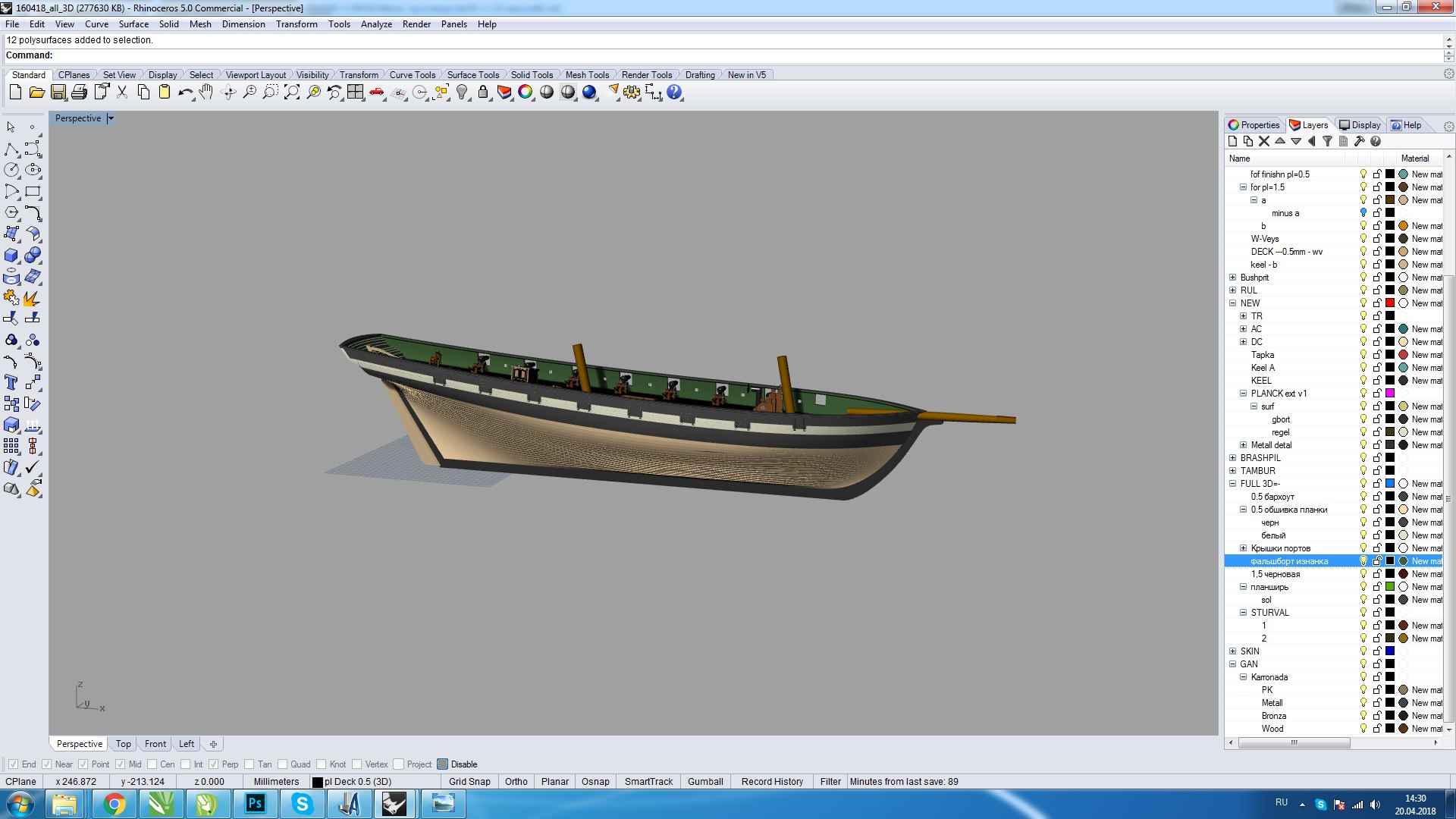This screenshot has width=1456, height=819.
Task: Click the color wheel Object Properties icon
Action: [526, 93]
